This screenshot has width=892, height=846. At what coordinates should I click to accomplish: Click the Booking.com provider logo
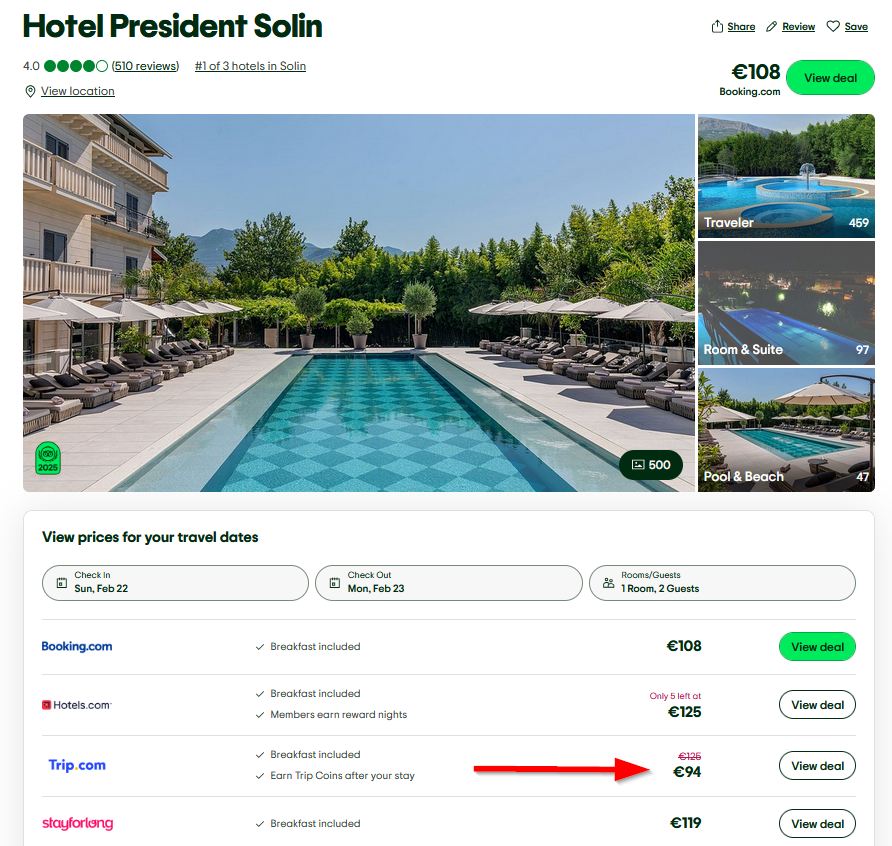coord(77,646)
